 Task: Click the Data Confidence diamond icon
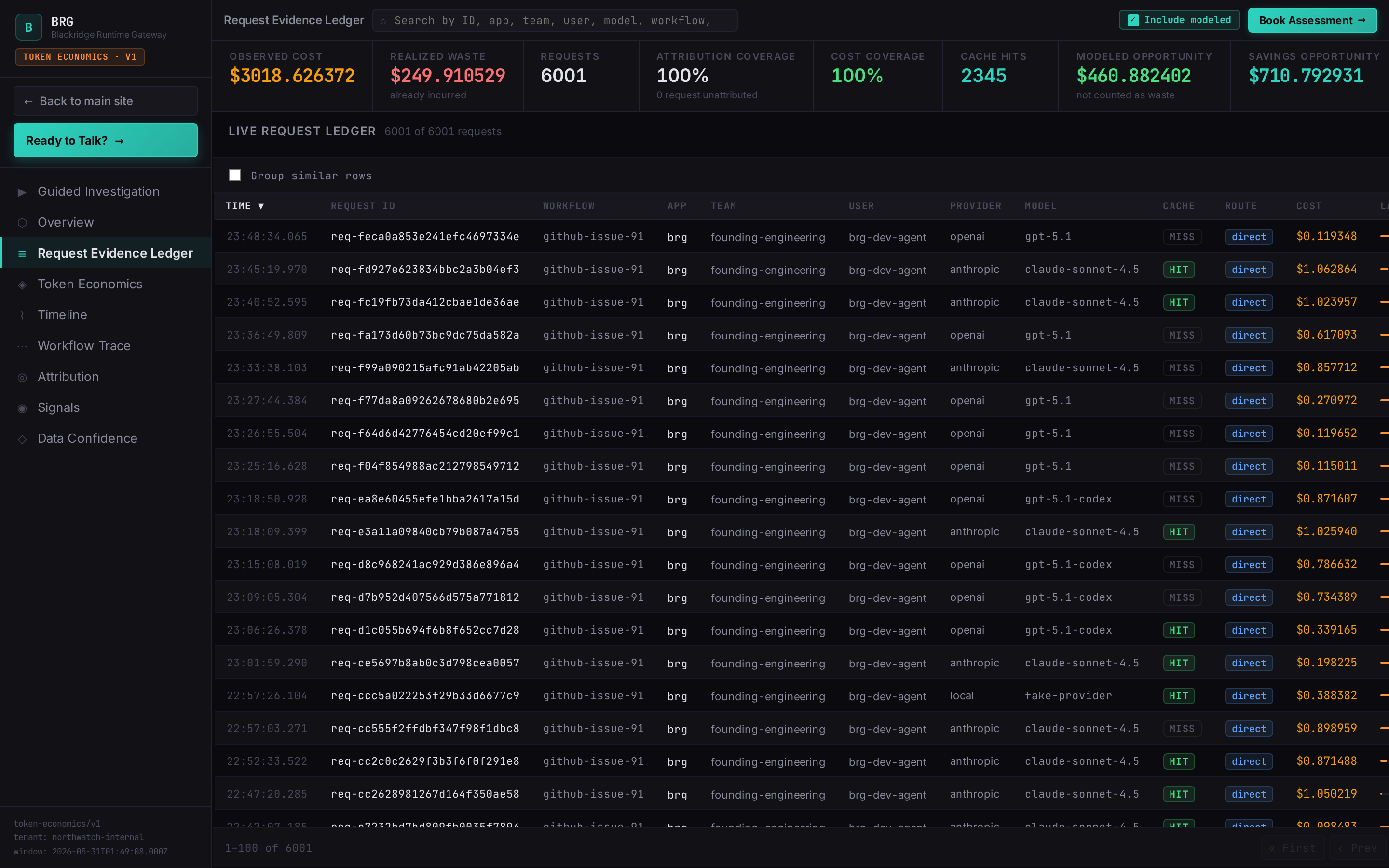pos(22,439)
